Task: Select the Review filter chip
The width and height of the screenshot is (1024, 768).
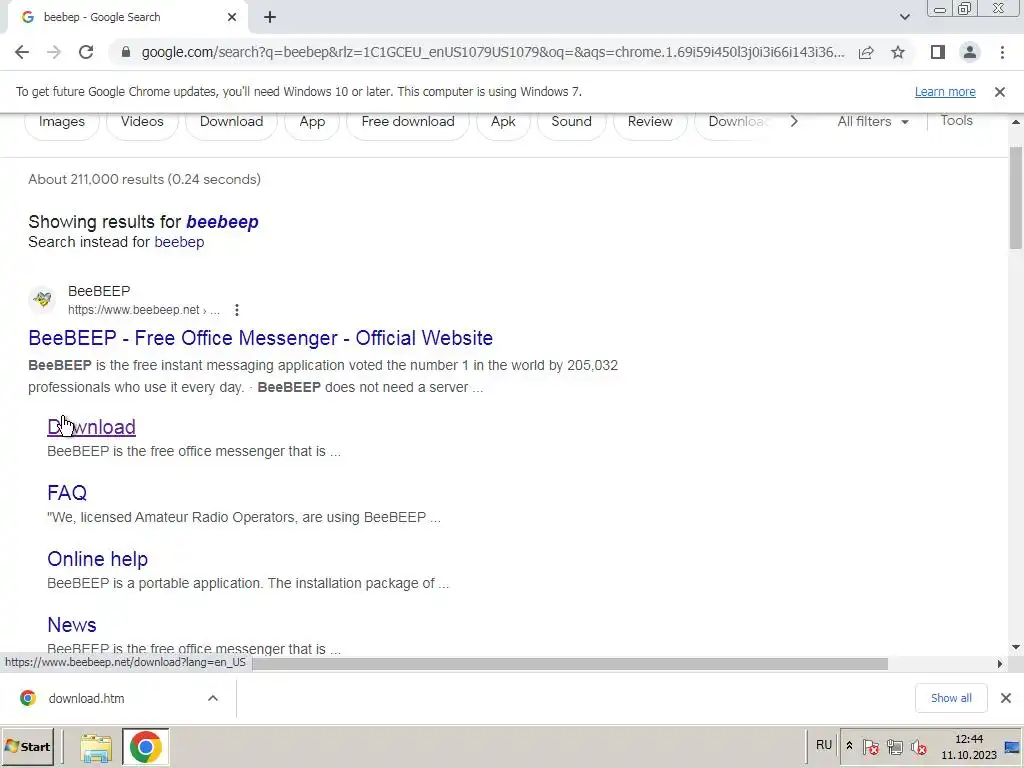Action: pyautogui.click(x=650, y=122)
